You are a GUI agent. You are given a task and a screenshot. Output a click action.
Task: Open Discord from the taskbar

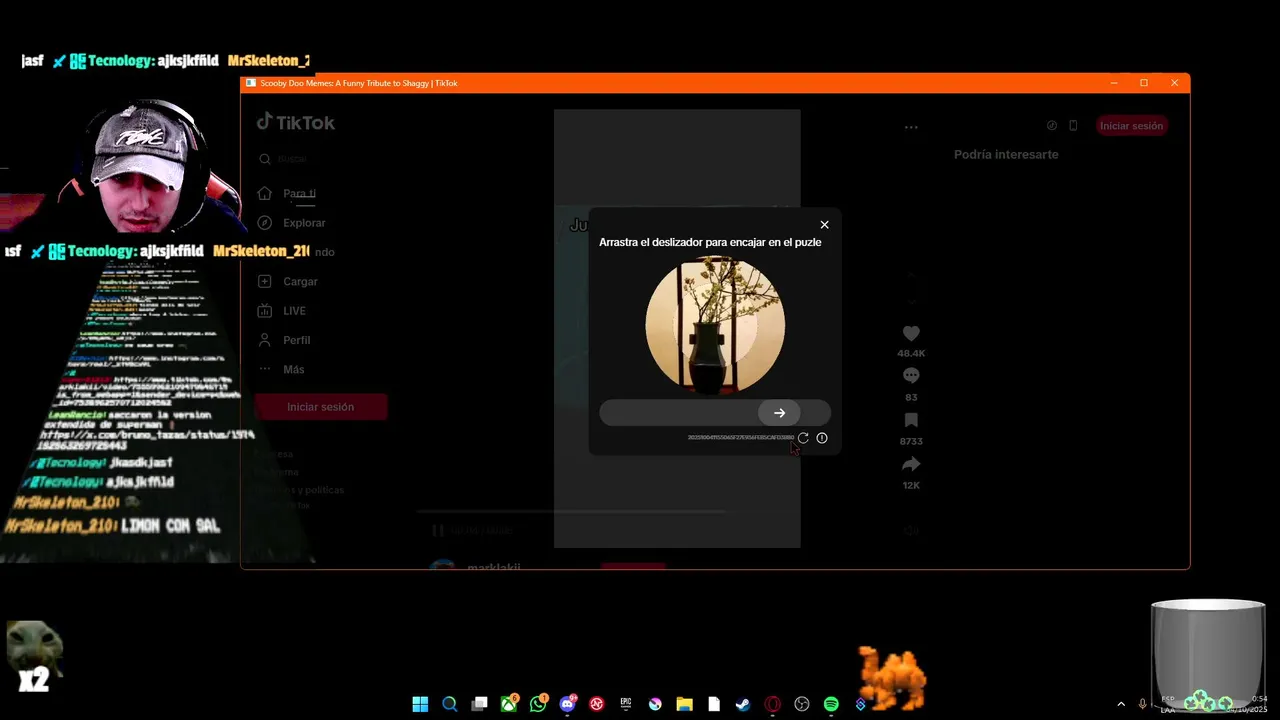568,704
